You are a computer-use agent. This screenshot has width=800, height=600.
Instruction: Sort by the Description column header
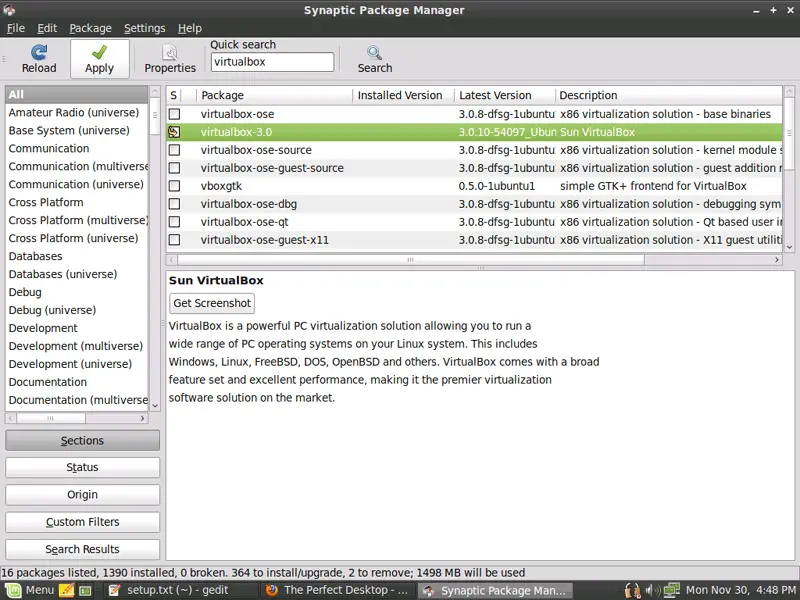668,95
